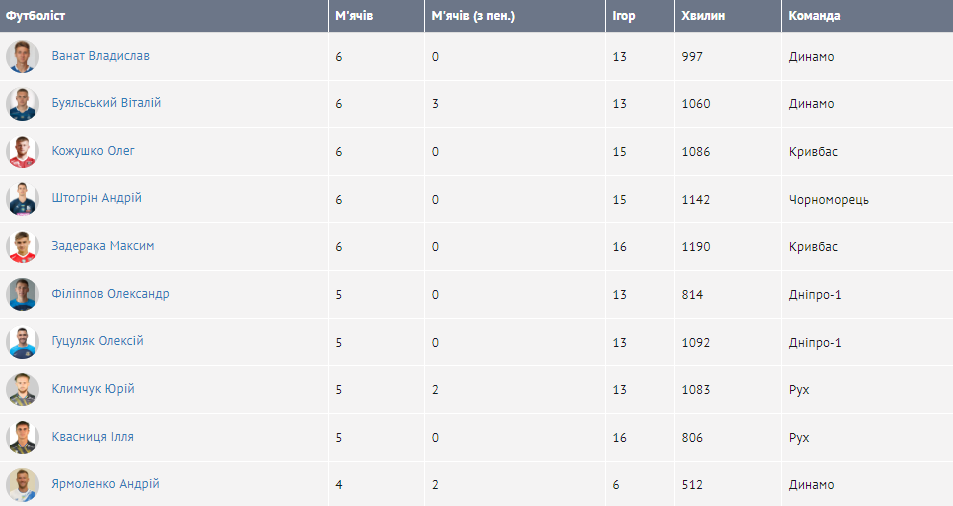Click Климчук Юрій's player photo
The height and width of the screenshot is (506, 953).
coord(22,389)
